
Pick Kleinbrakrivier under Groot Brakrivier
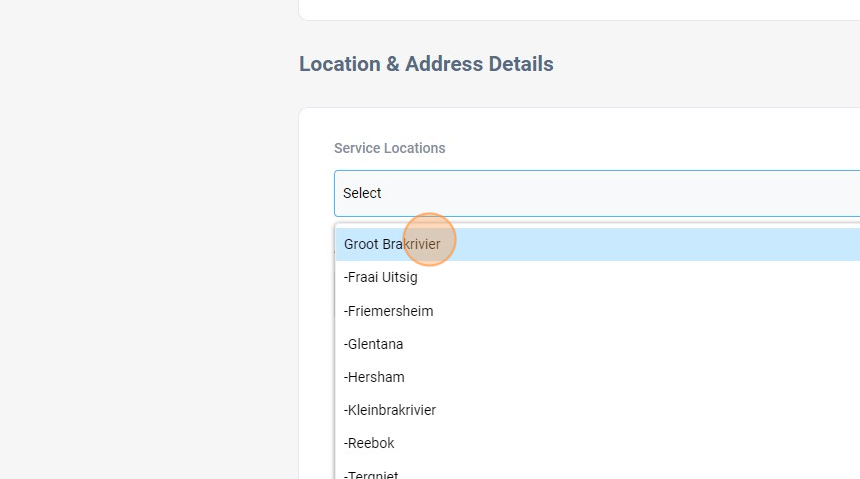390,410
